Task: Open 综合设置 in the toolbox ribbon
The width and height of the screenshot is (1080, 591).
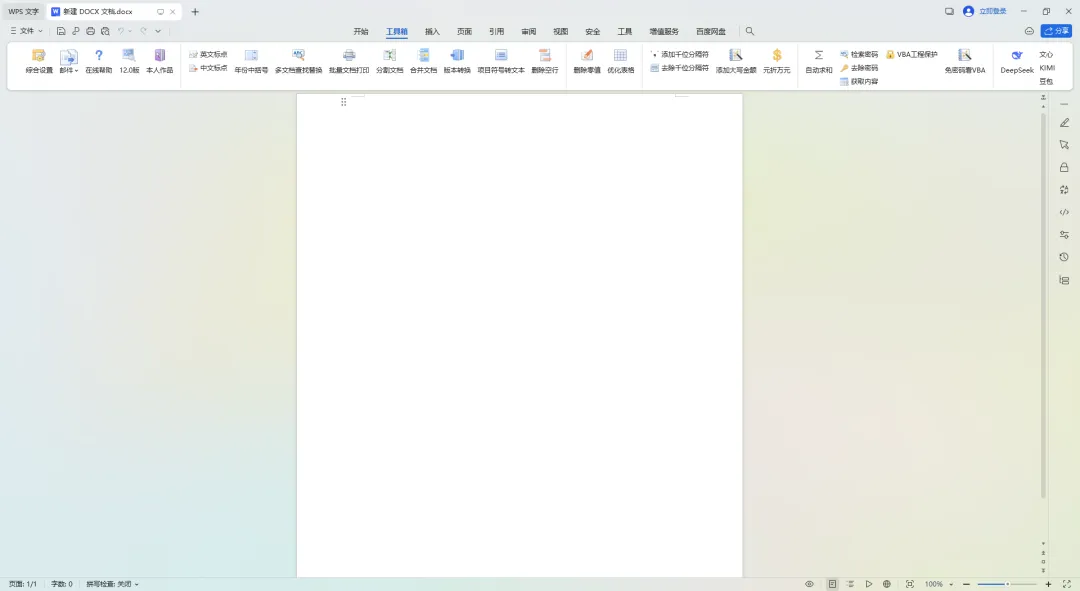Action: [39, 61]
